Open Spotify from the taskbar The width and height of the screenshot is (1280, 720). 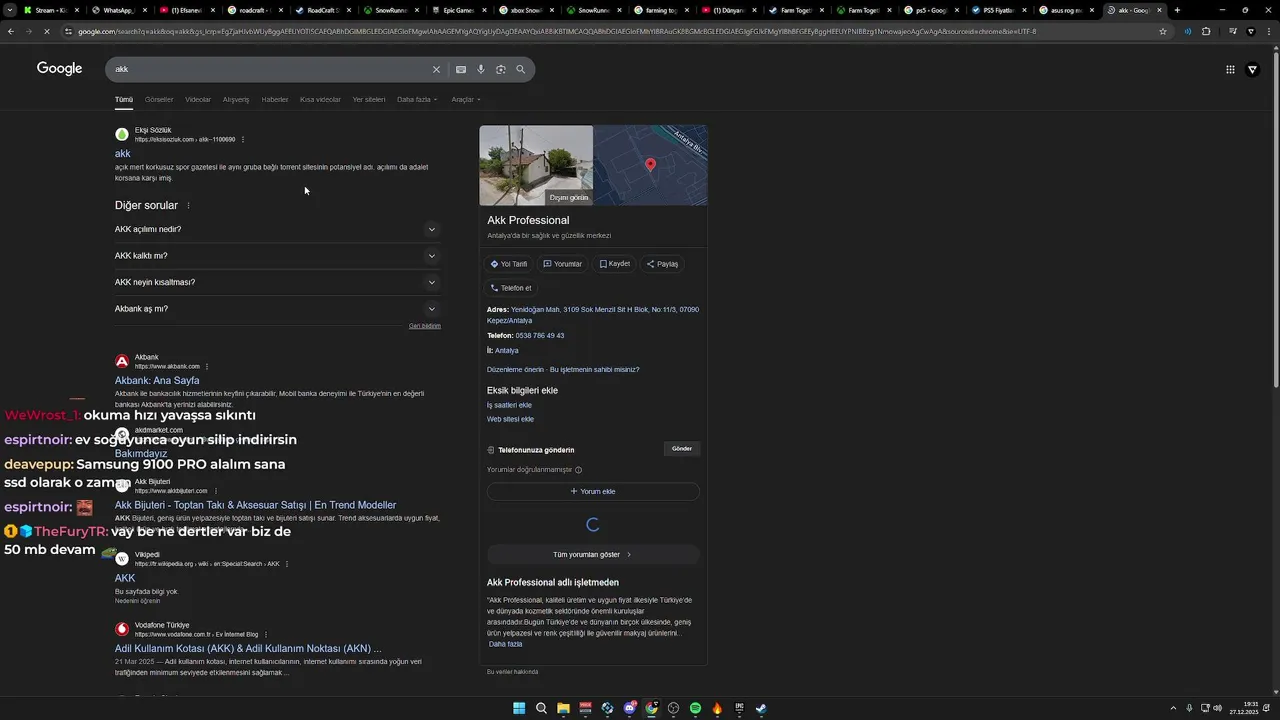coord(695,708)
